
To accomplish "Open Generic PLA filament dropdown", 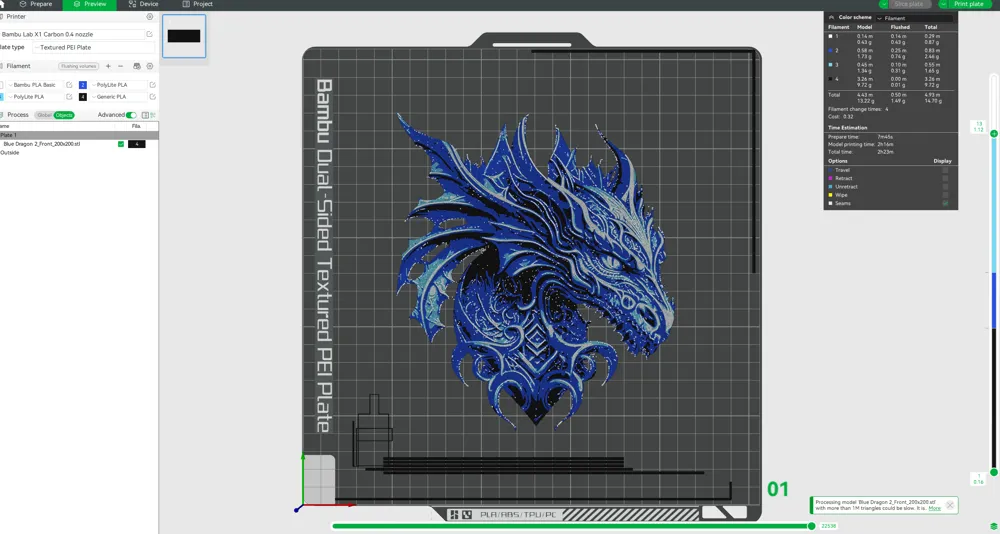I will point(118,97).
